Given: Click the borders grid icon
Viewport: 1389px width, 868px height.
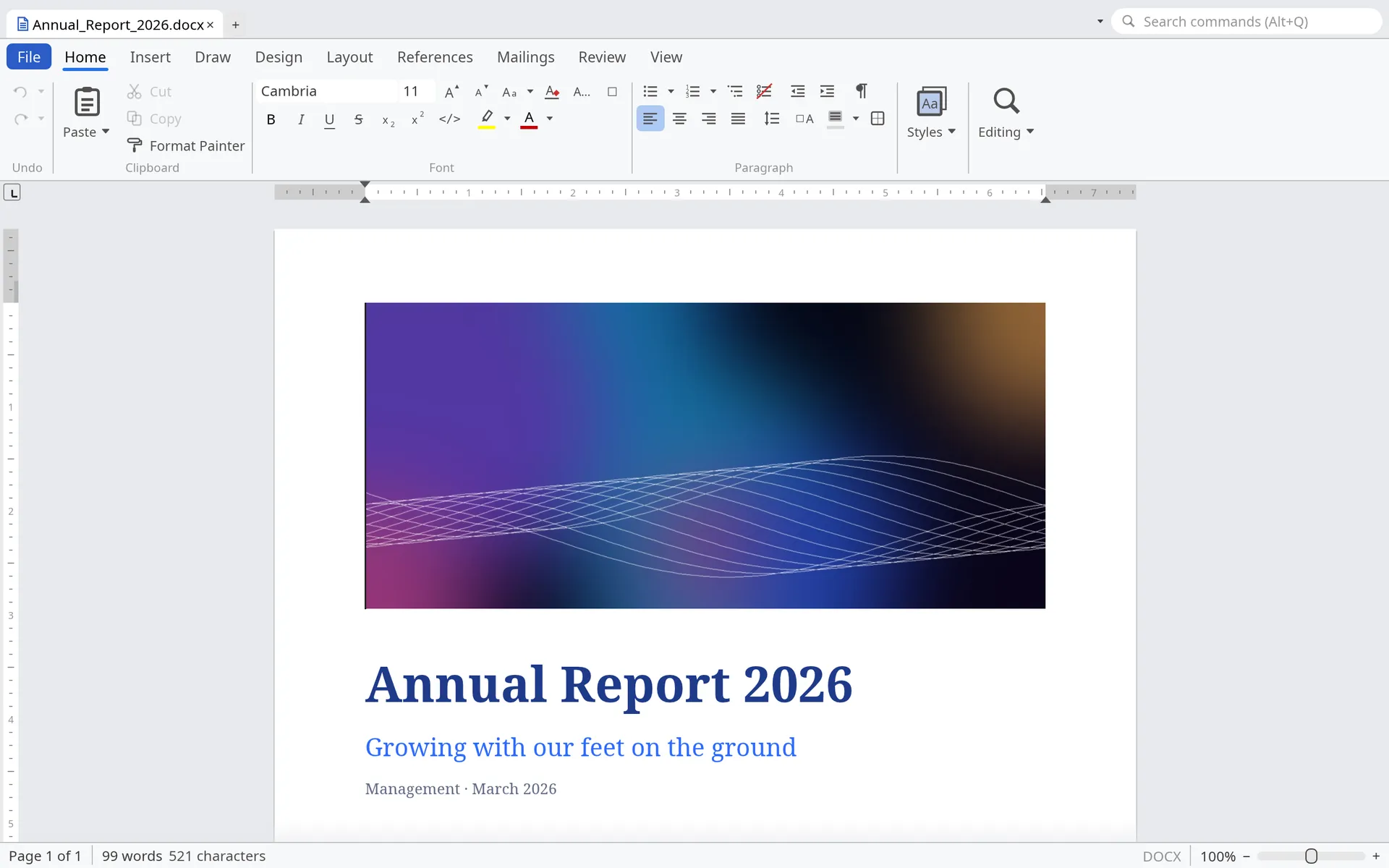Looking at the screenshot, I should [878, 119].
